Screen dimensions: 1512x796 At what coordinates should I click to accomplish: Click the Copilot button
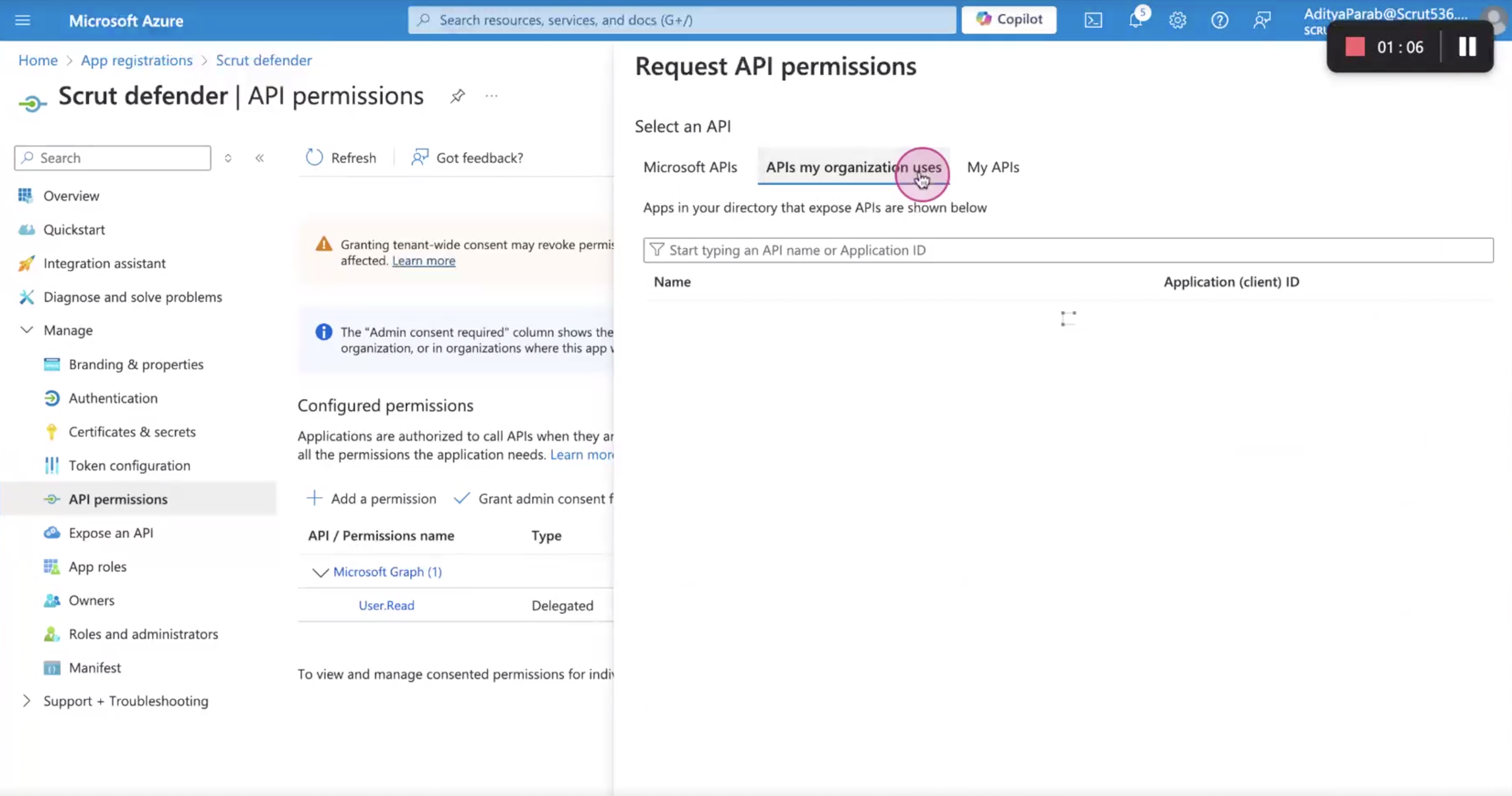[1009, 20]
